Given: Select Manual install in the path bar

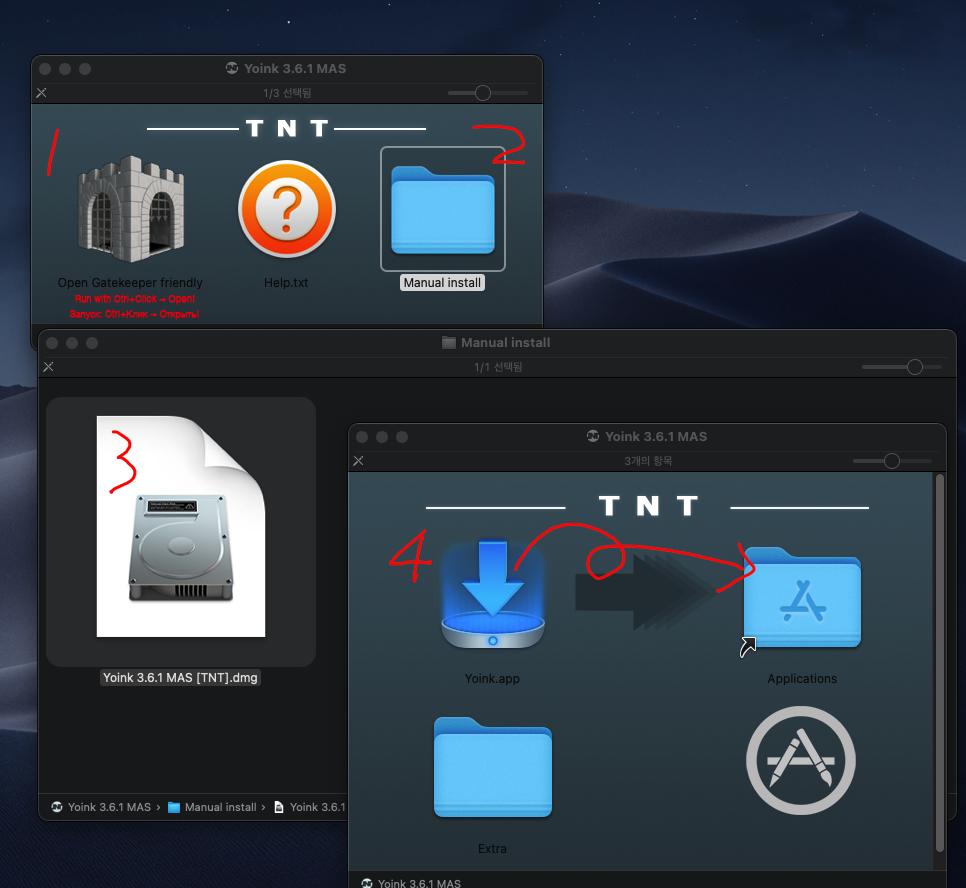Looking at the screenshot, I should coord(213,807).
